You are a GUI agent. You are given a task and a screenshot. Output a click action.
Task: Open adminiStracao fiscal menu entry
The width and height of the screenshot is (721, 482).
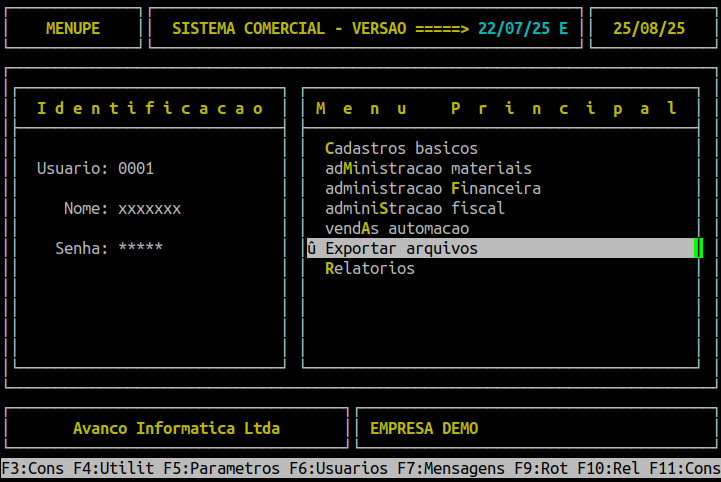[x=415, y=208]
